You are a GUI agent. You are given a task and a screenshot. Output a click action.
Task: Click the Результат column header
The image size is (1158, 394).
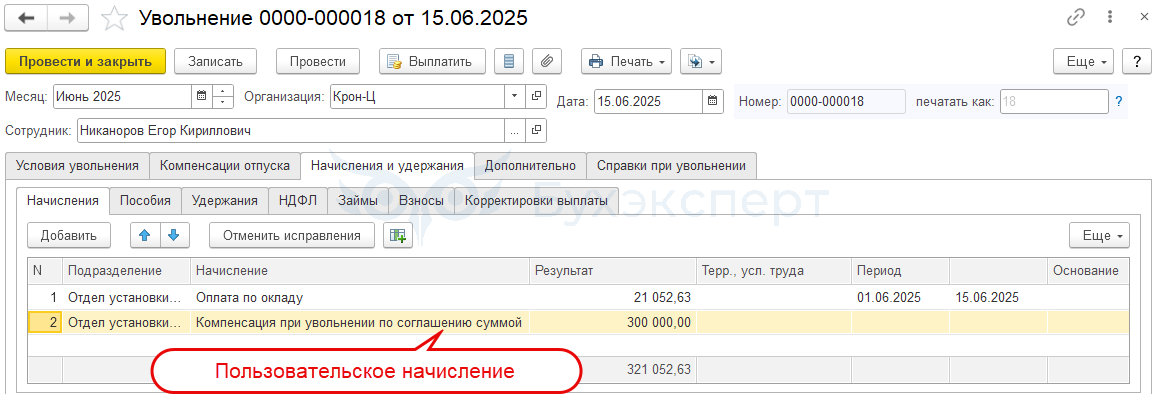pos(613,271)
